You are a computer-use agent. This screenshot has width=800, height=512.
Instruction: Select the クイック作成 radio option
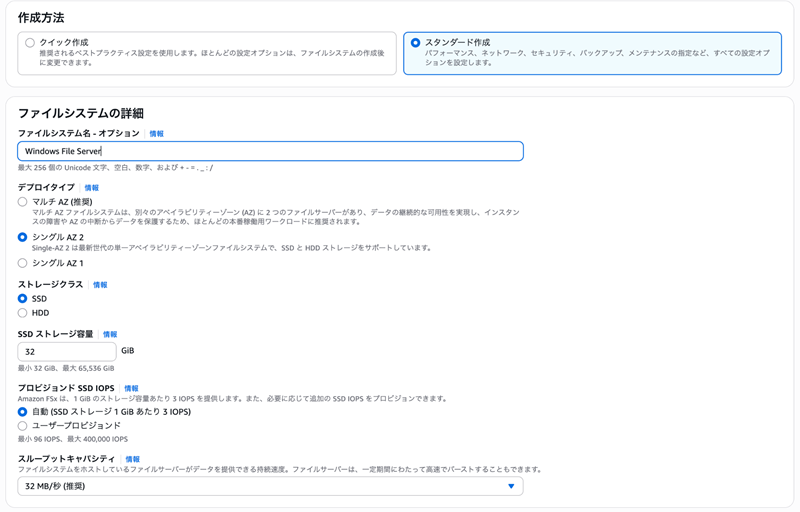30,43
